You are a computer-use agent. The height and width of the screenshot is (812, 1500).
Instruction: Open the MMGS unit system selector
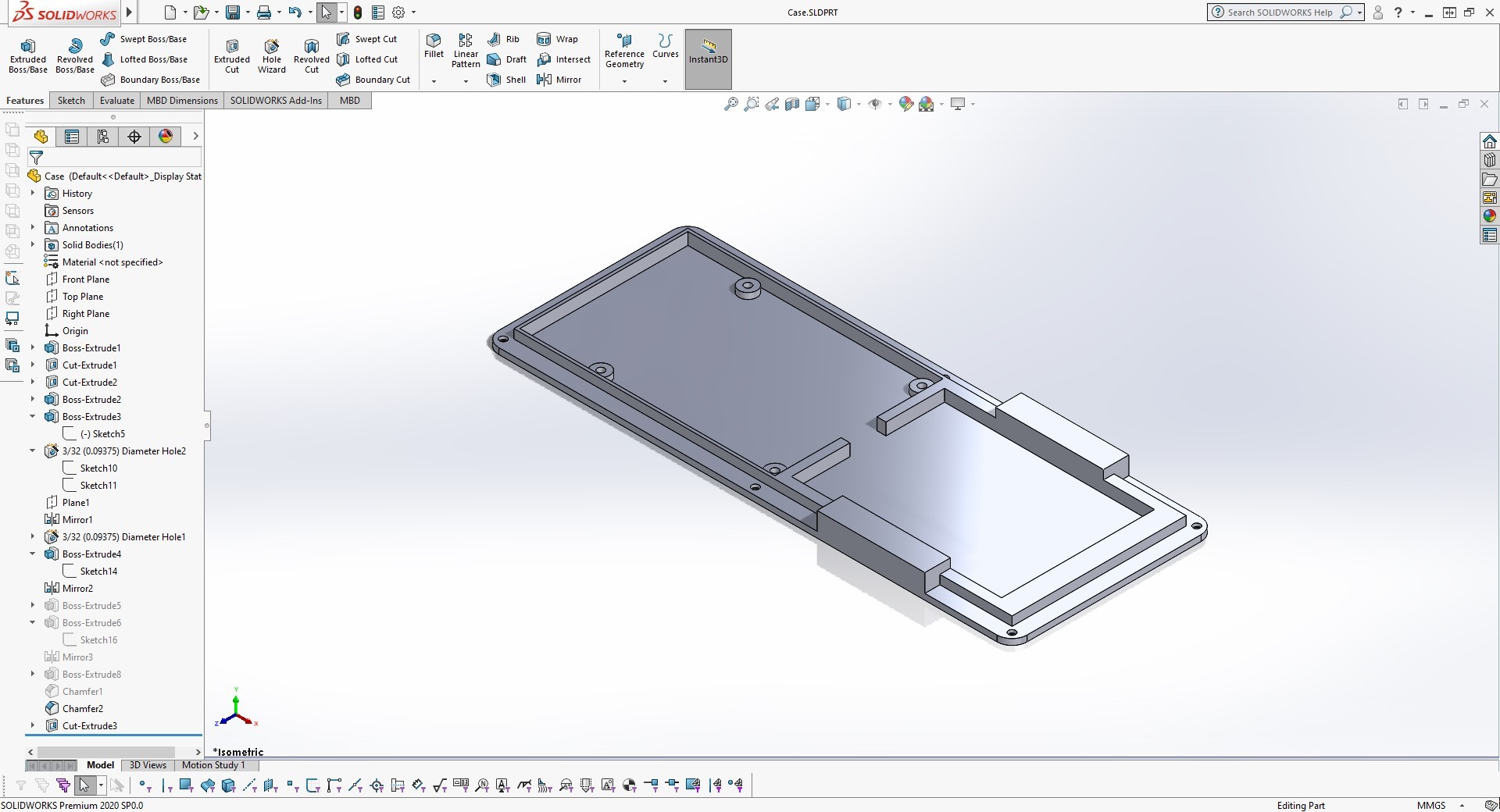point(1441,805)
